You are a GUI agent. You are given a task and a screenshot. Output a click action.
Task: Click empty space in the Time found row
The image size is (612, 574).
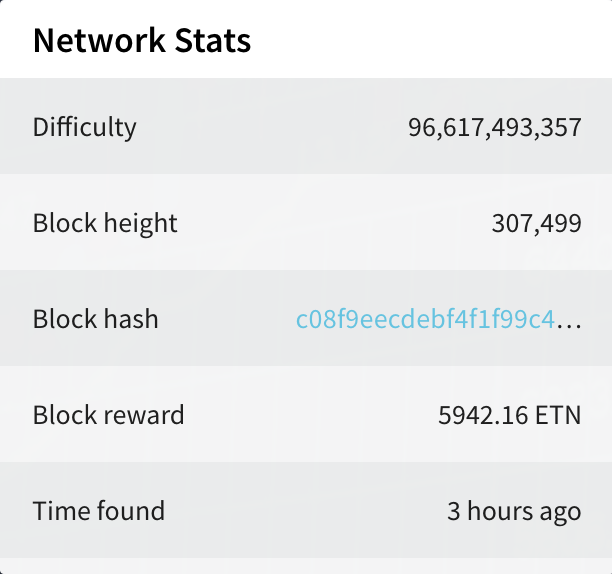pyautogui.click(x=304, y=510)
